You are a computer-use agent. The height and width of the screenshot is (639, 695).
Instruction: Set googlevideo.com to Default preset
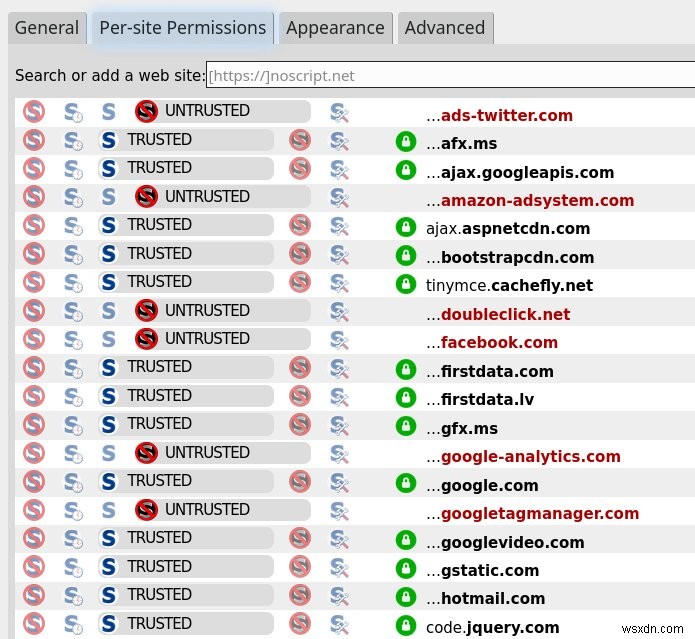click(34, 538)
